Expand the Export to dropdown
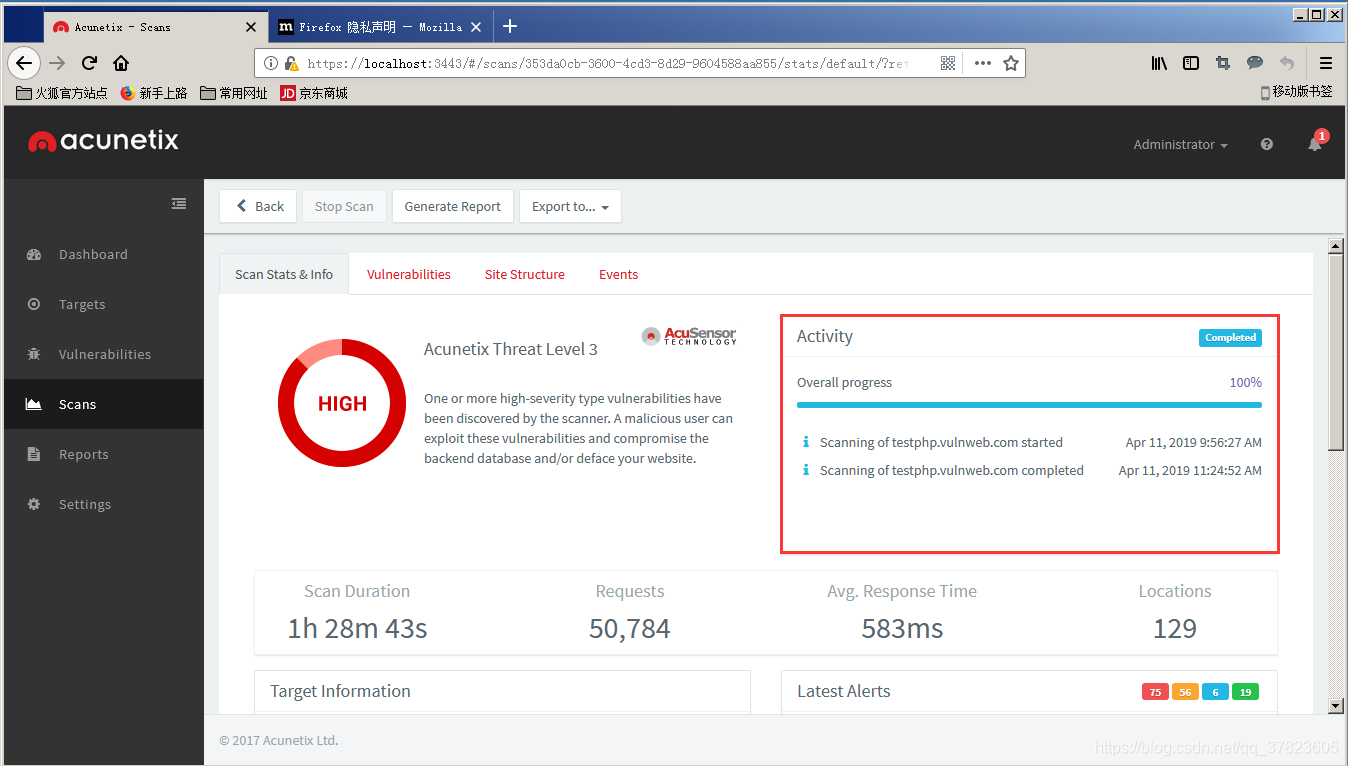The image size is (1348, 766). point(570,206)
